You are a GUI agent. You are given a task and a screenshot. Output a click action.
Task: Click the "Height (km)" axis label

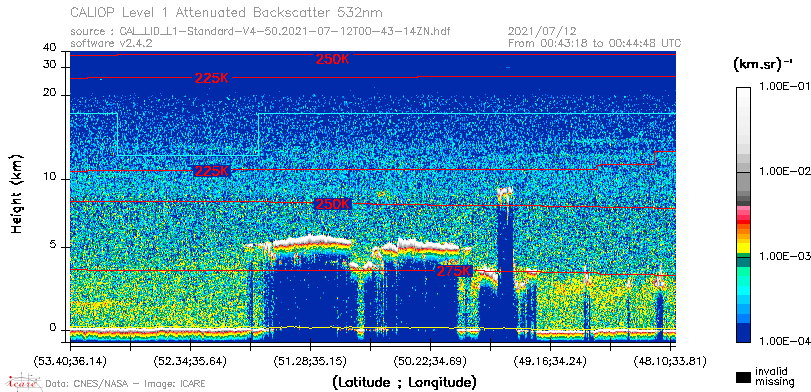17,193
